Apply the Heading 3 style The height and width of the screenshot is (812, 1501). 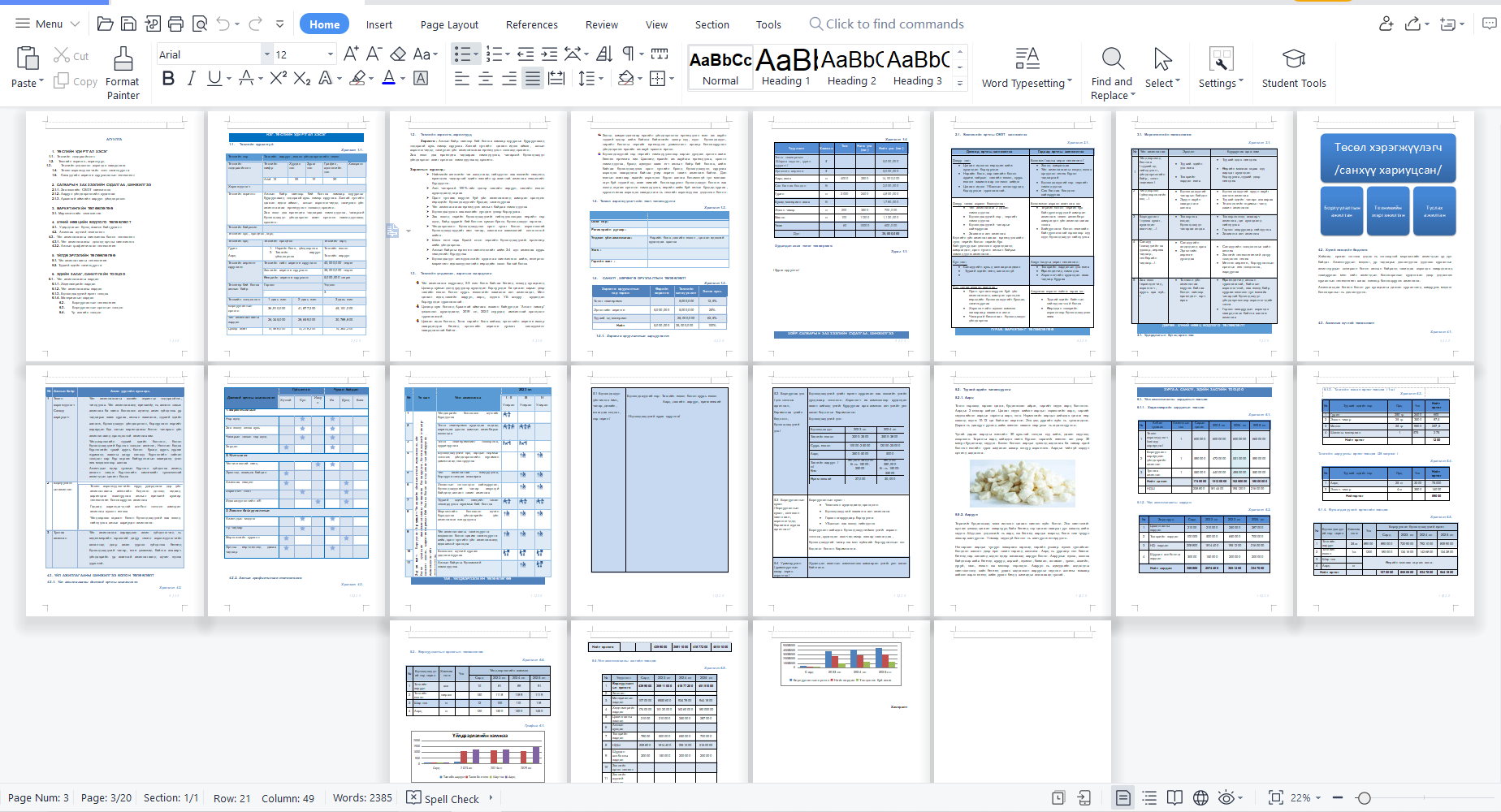[x=918, y=67]
